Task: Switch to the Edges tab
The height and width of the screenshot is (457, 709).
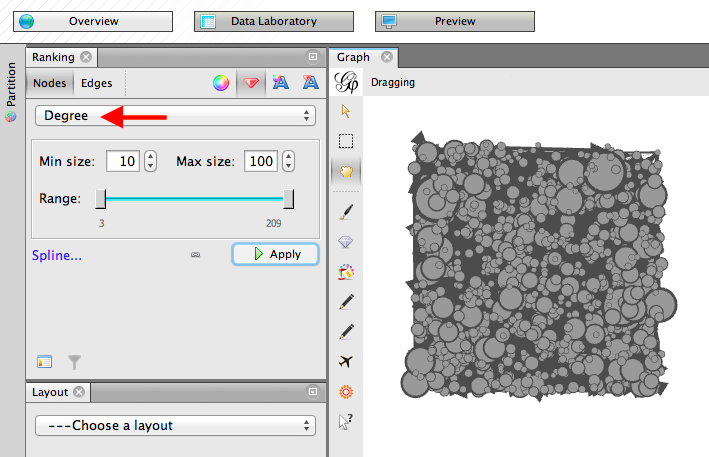Action: click(x=96, y=83)
